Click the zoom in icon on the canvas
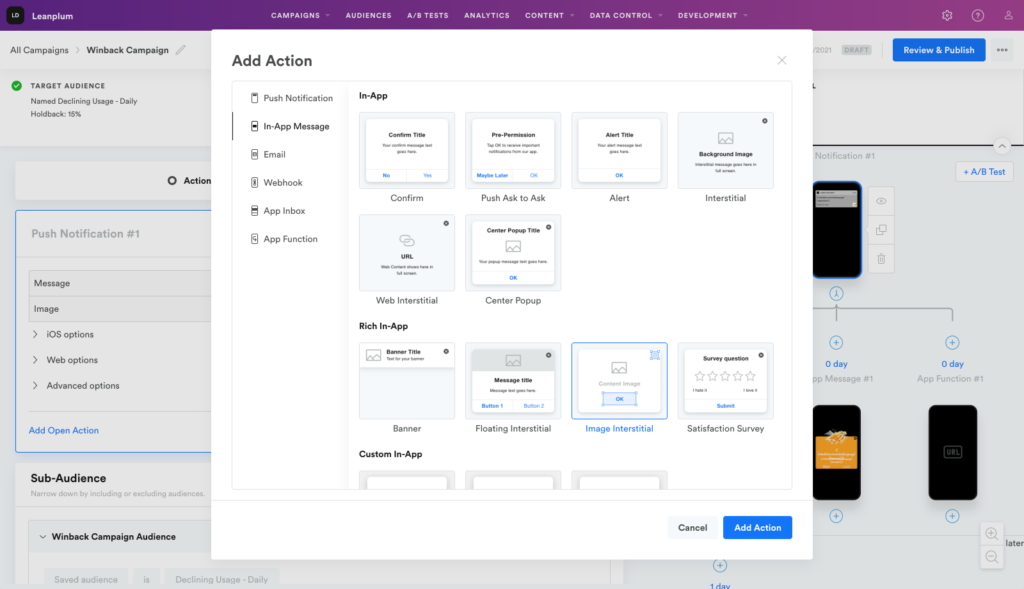This screenshot has height=589, width=1024. [x=992, y=533]
